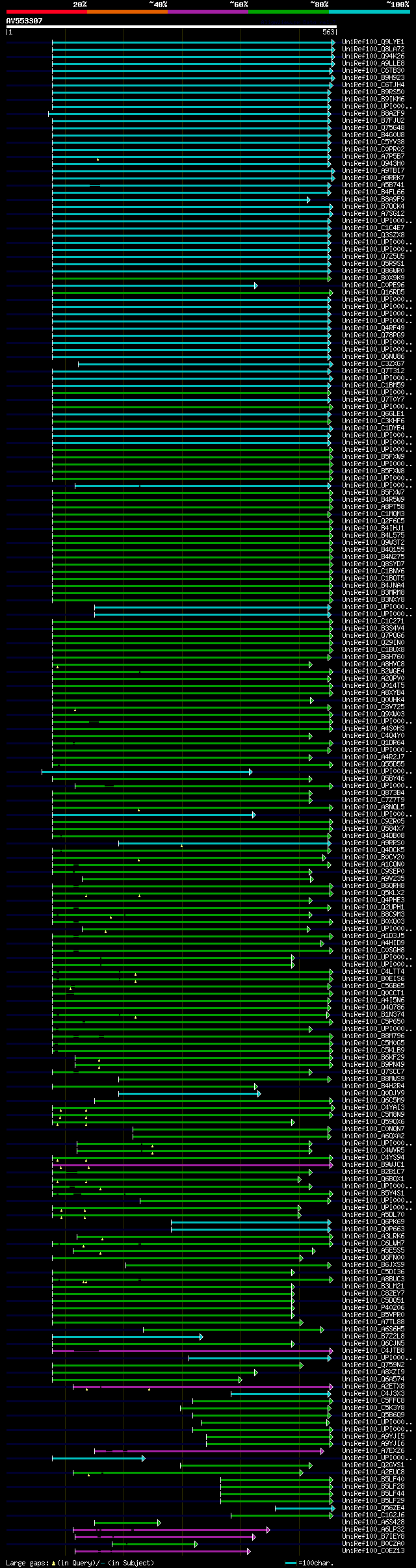Select the hit UniRef100_C7Z7T9
Viewport: 416px width, 1568px height.
[x=373, y=800]
